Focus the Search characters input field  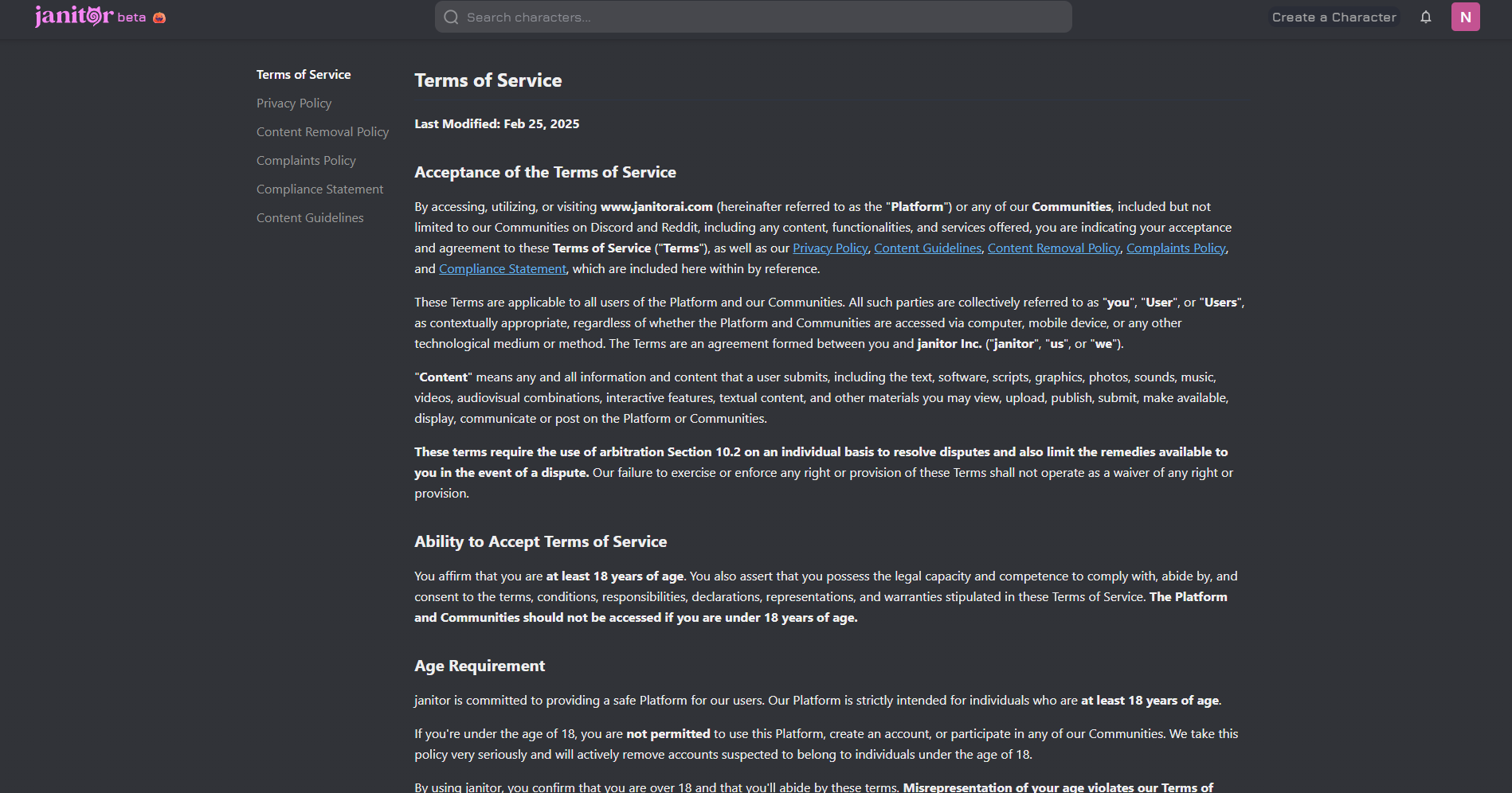click(765, 18)
